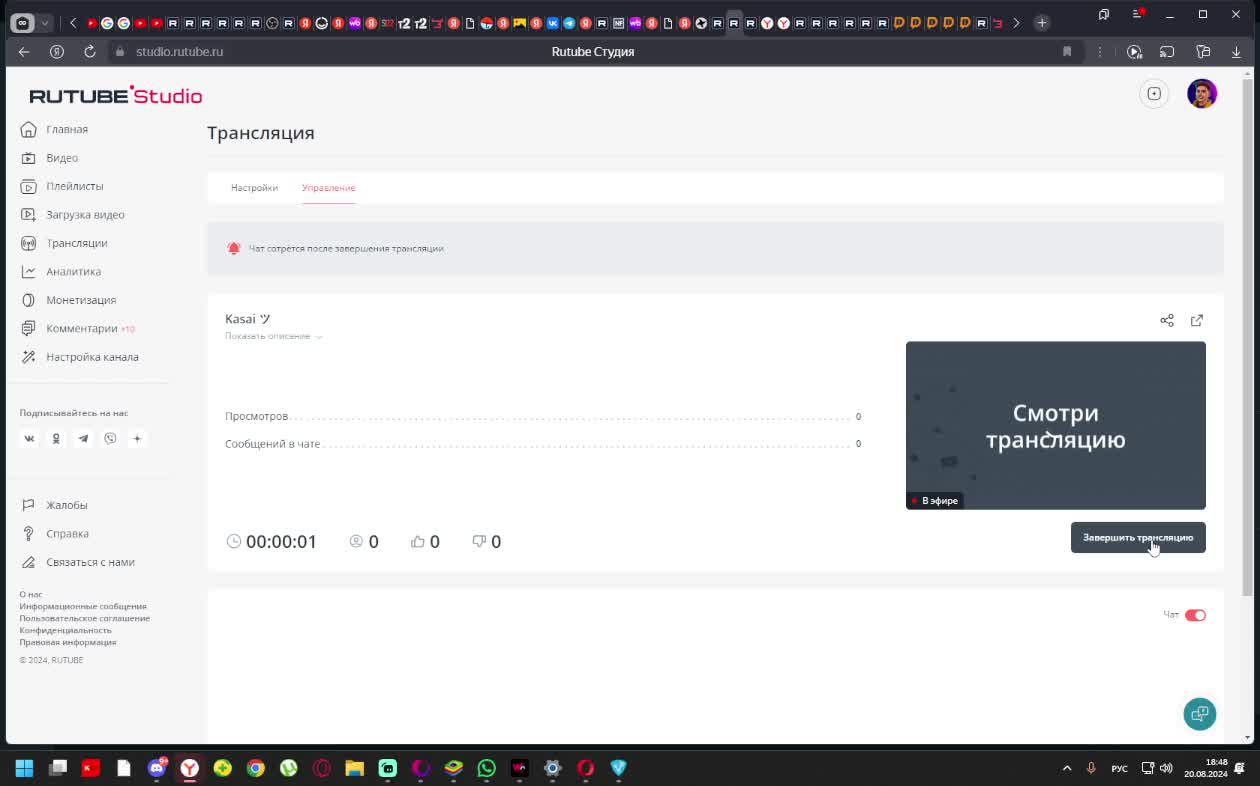The image size is (1260, 786).
Task: Open the user profile avatar
Action: click(x=1202, y=94)
